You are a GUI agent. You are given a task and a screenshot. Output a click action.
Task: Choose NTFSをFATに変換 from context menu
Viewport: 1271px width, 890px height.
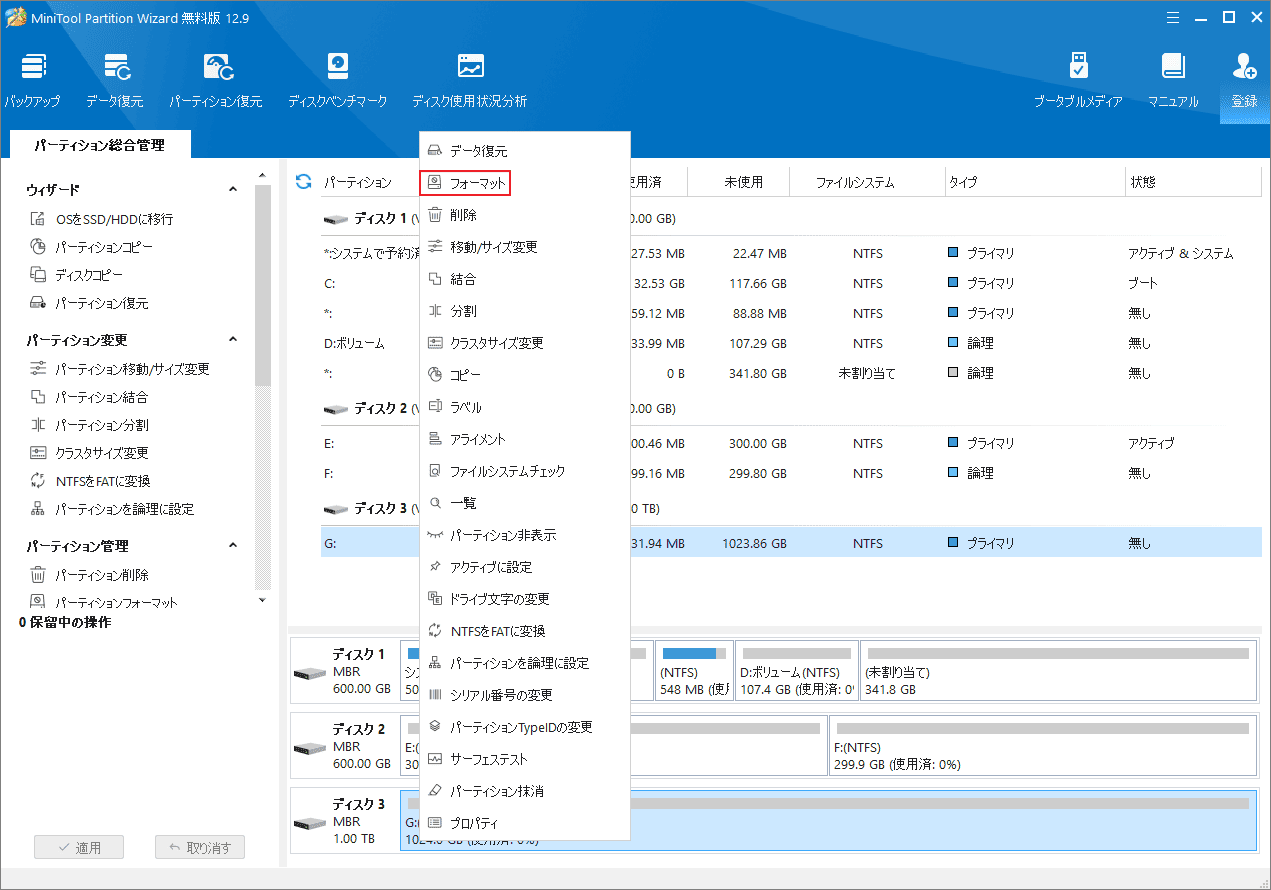coord(525,631)
